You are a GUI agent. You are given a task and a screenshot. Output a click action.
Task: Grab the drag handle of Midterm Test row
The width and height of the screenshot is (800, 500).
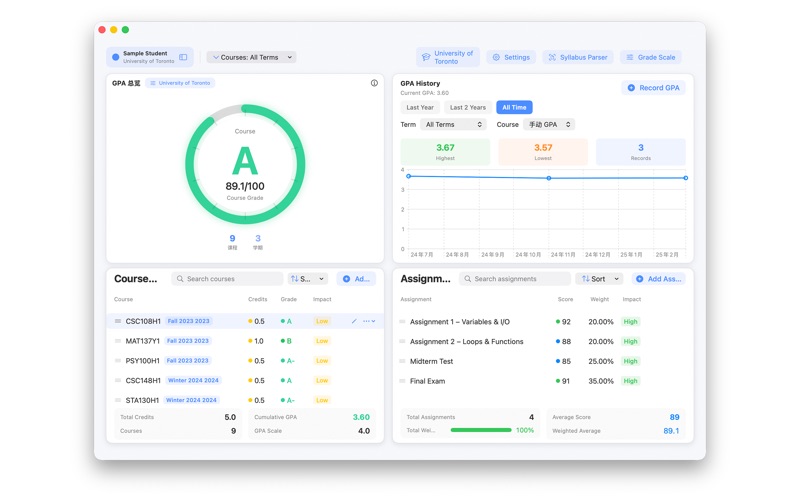tap(402, 361)
